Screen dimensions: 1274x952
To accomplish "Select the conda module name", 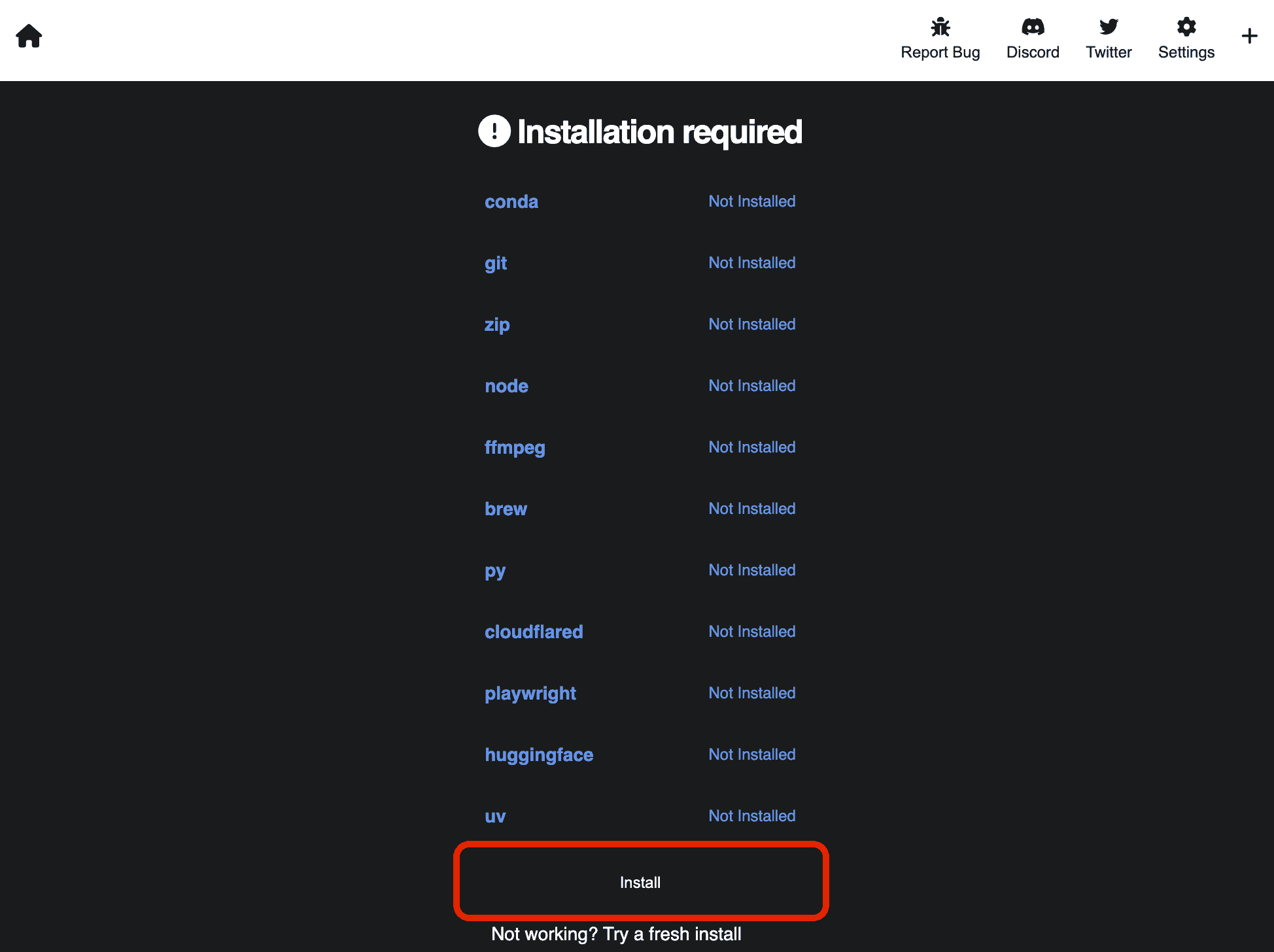I will pyautogui.click(x=511, y=201).
